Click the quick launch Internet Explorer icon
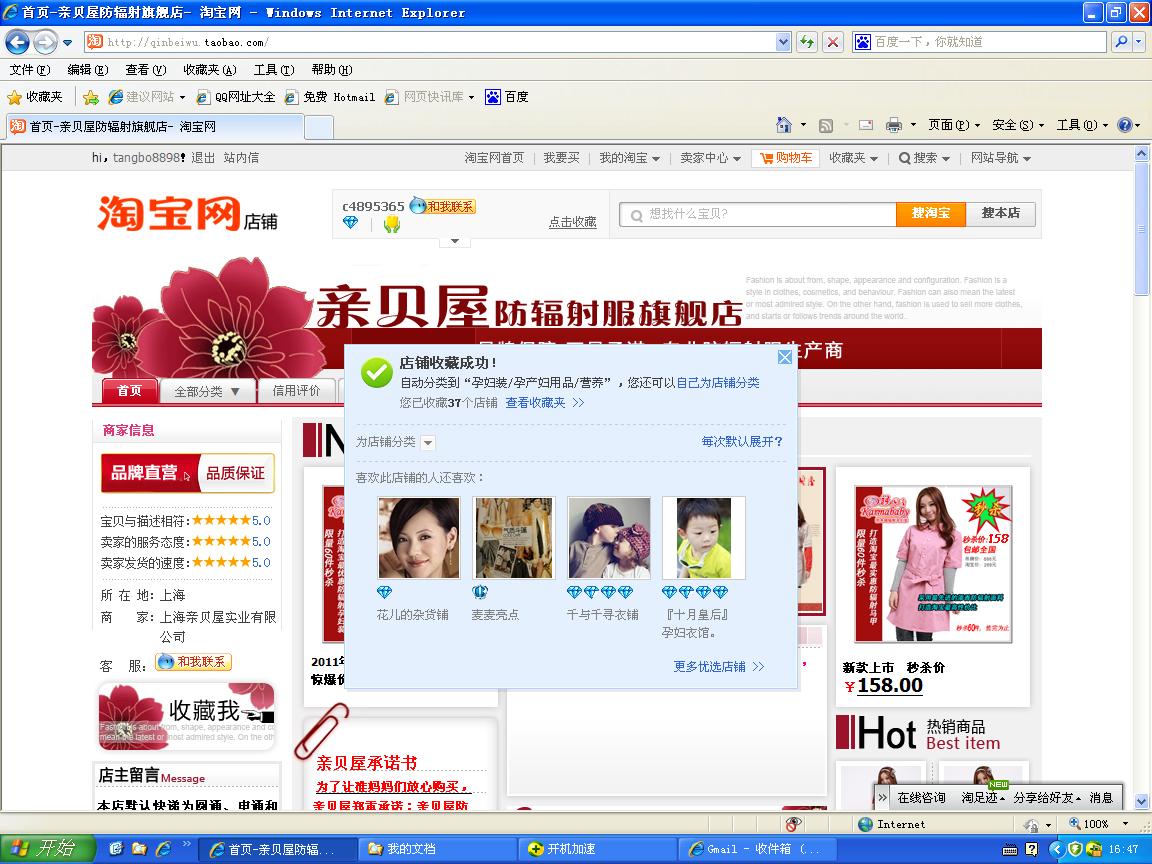The image size is (1152, 864). (163, 849)
